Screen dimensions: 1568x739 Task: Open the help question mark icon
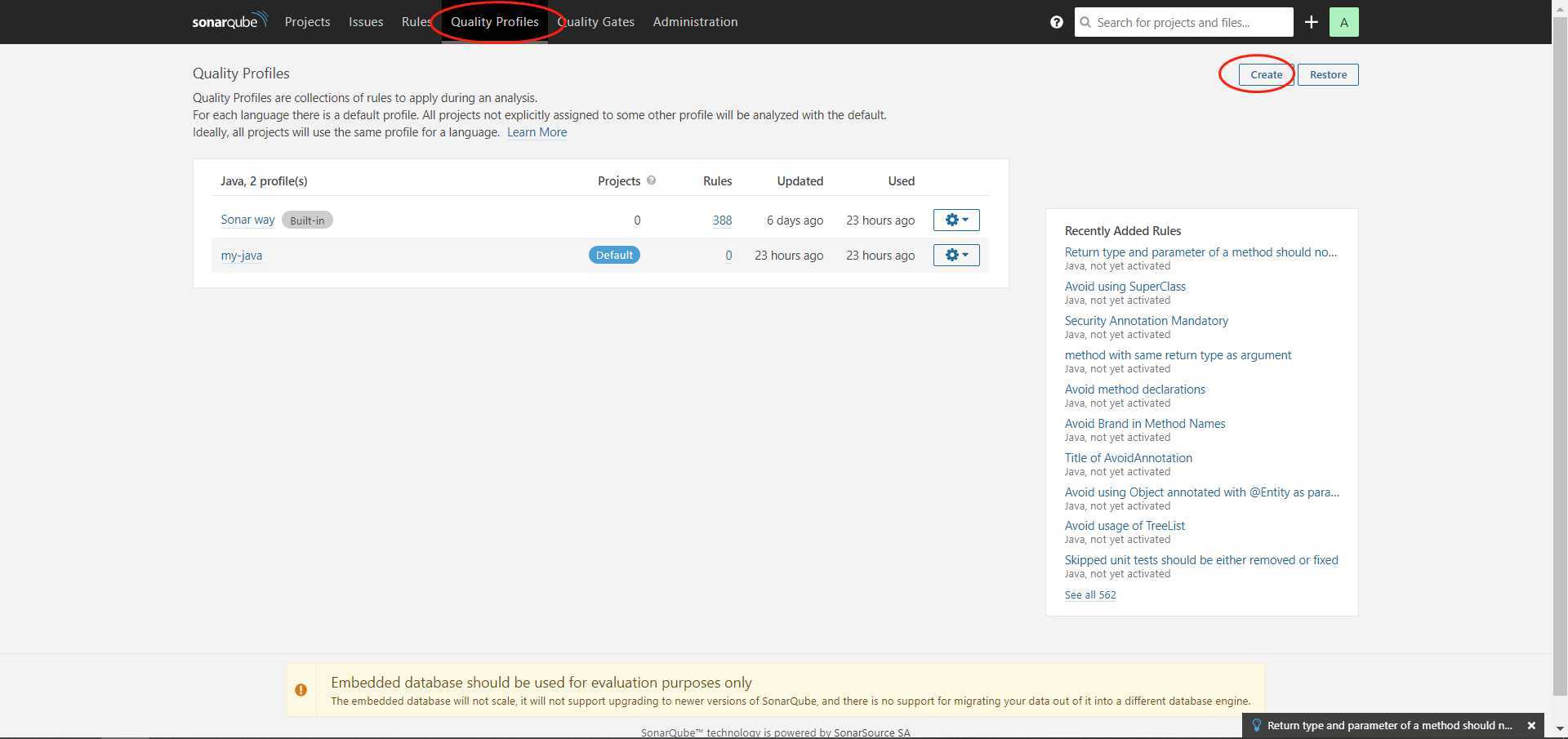pos(1057,22)
